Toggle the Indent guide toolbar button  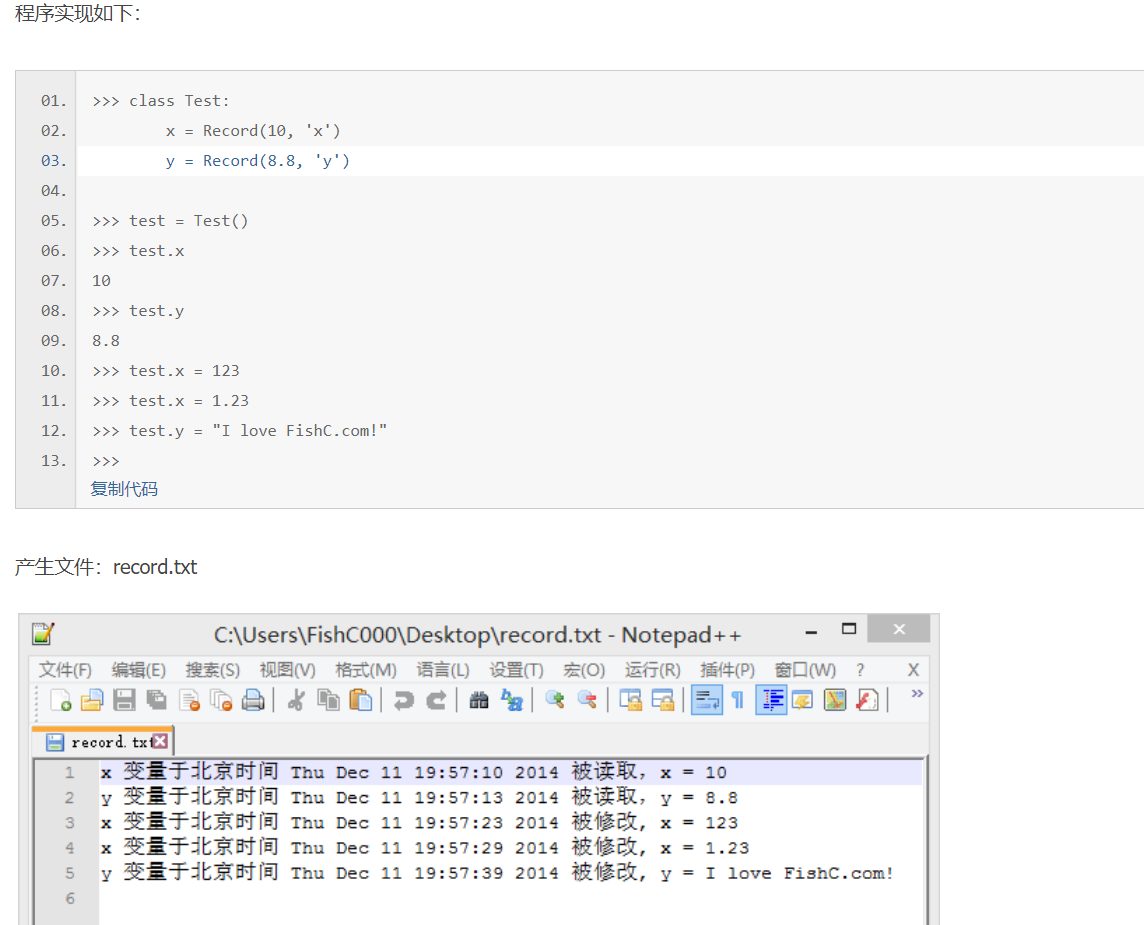coord(770,700)
